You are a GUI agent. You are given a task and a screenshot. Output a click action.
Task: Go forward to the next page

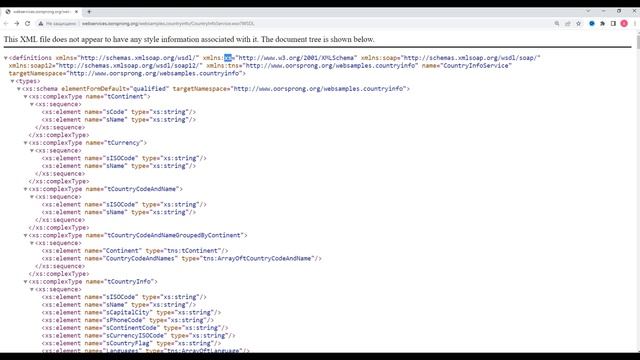tap(17, 24)
